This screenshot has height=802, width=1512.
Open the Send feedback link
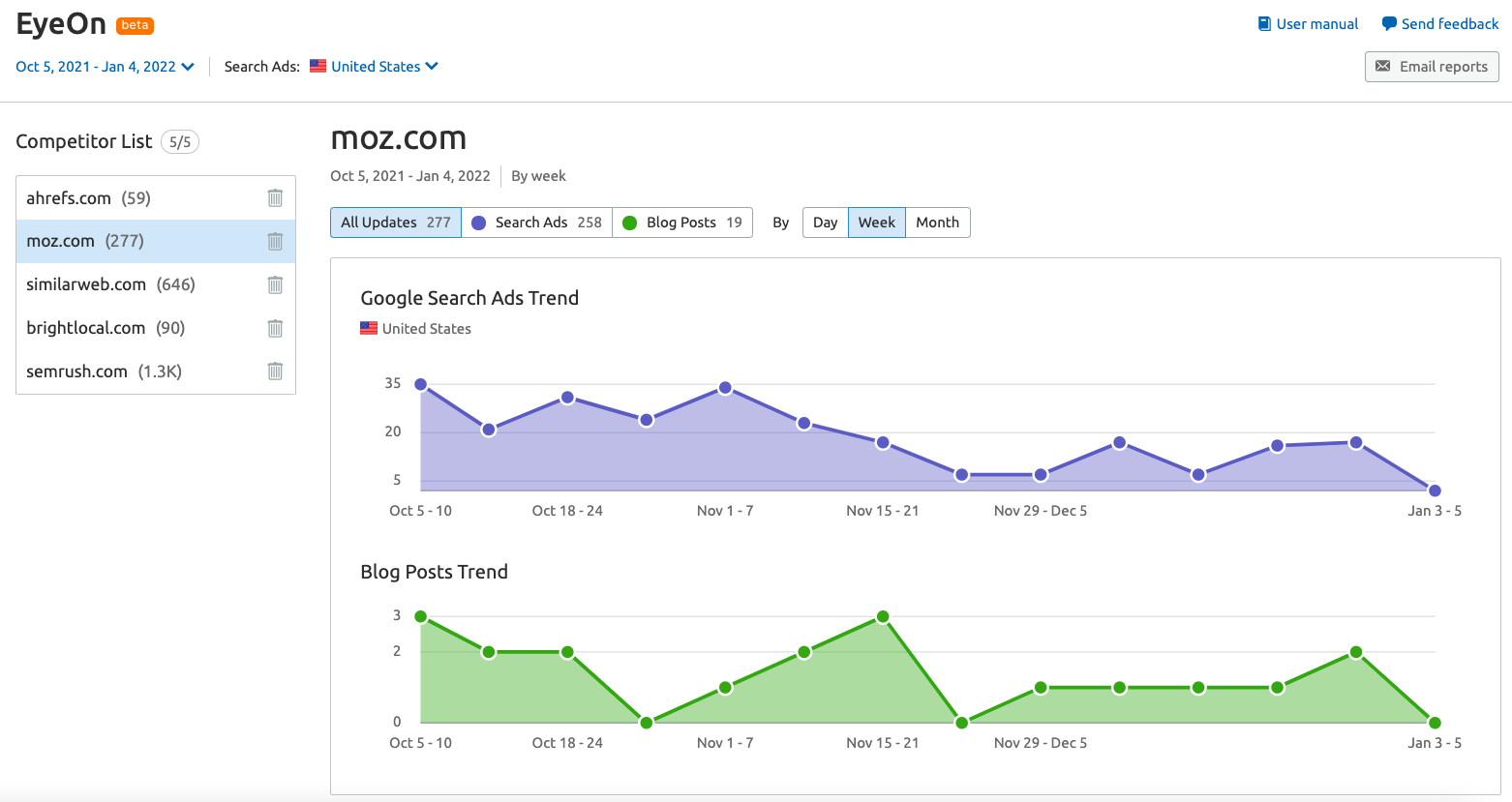[x=1440, y=24]
